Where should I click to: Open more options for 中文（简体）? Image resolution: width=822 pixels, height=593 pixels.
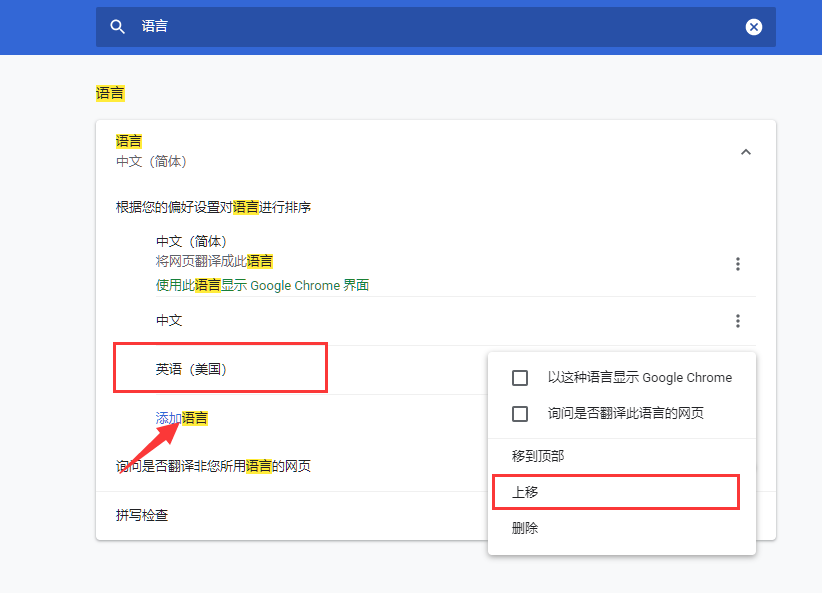point(738,264)
